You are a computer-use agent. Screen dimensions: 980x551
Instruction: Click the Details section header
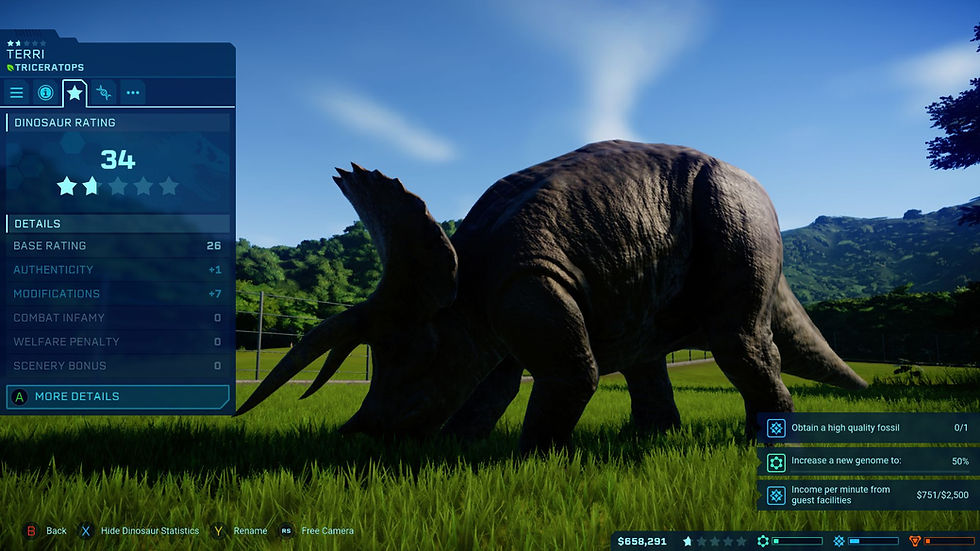[x=118, y=224]
